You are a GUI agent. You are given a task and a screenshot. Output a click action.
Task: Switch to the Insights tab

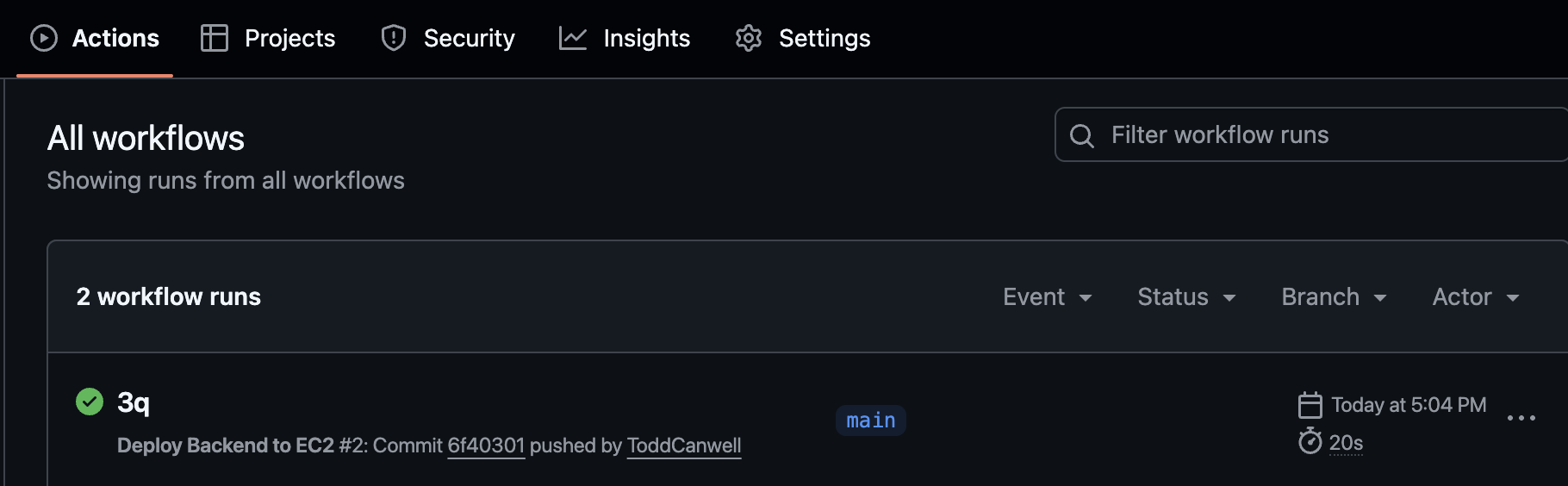pos(625,38)
